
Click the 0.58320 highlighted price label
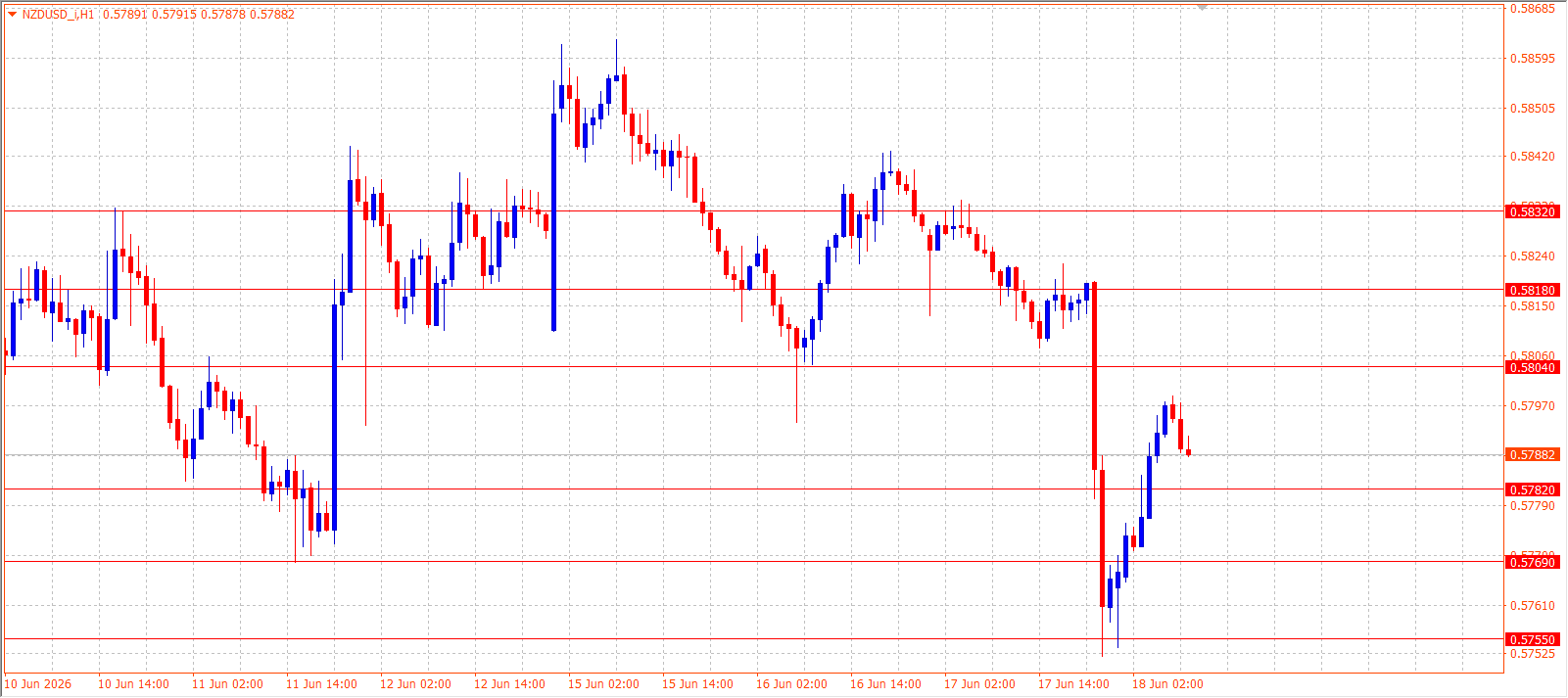tap(1532, 211)
